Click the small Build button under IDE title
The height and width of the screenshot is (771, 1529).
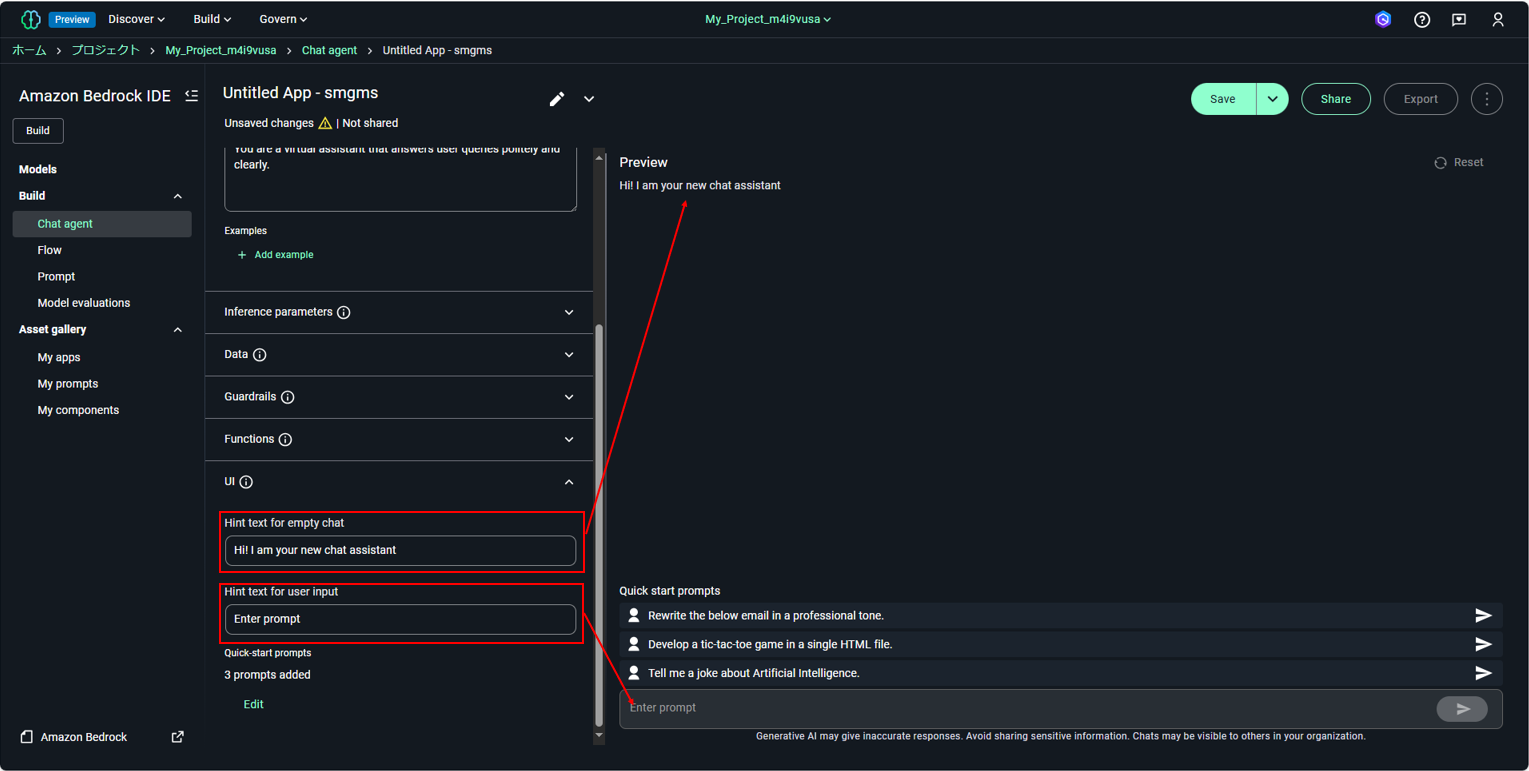[x=38, y=131]
